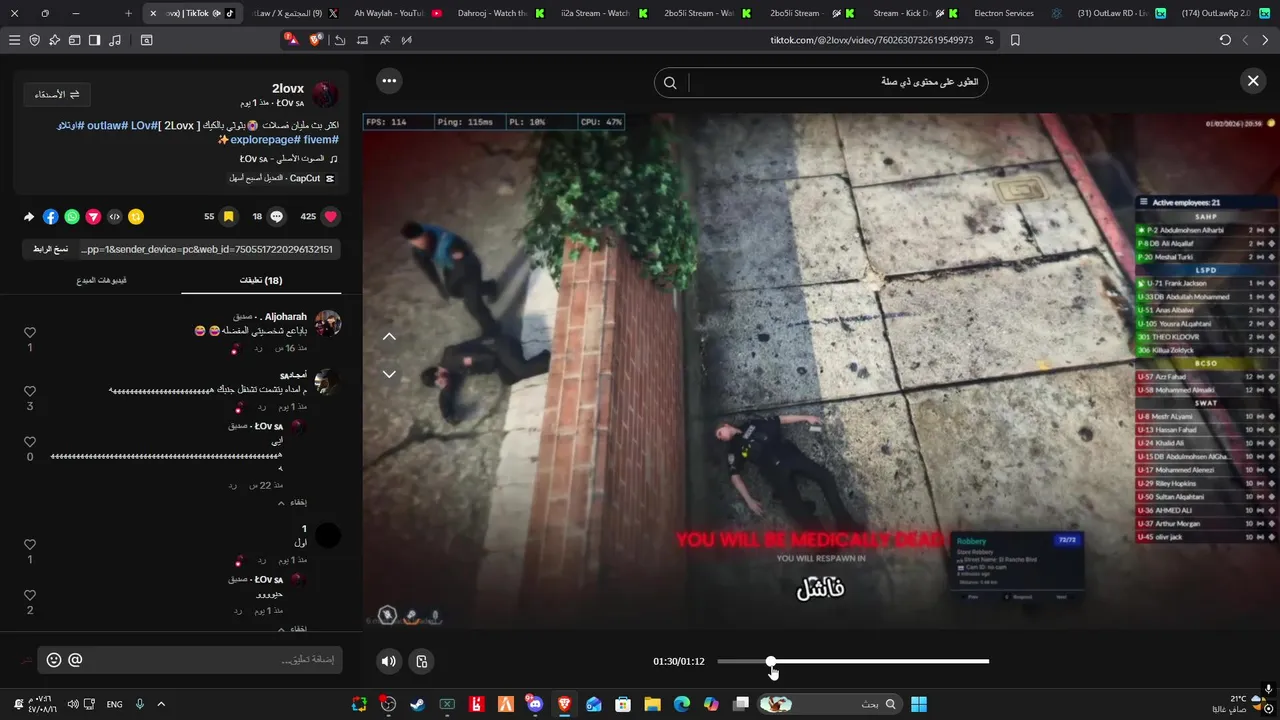Image resolution: width=1280 pixels, height=720 pixels.
Task: Open the CapCut promotion link
Action: (281, 178)
